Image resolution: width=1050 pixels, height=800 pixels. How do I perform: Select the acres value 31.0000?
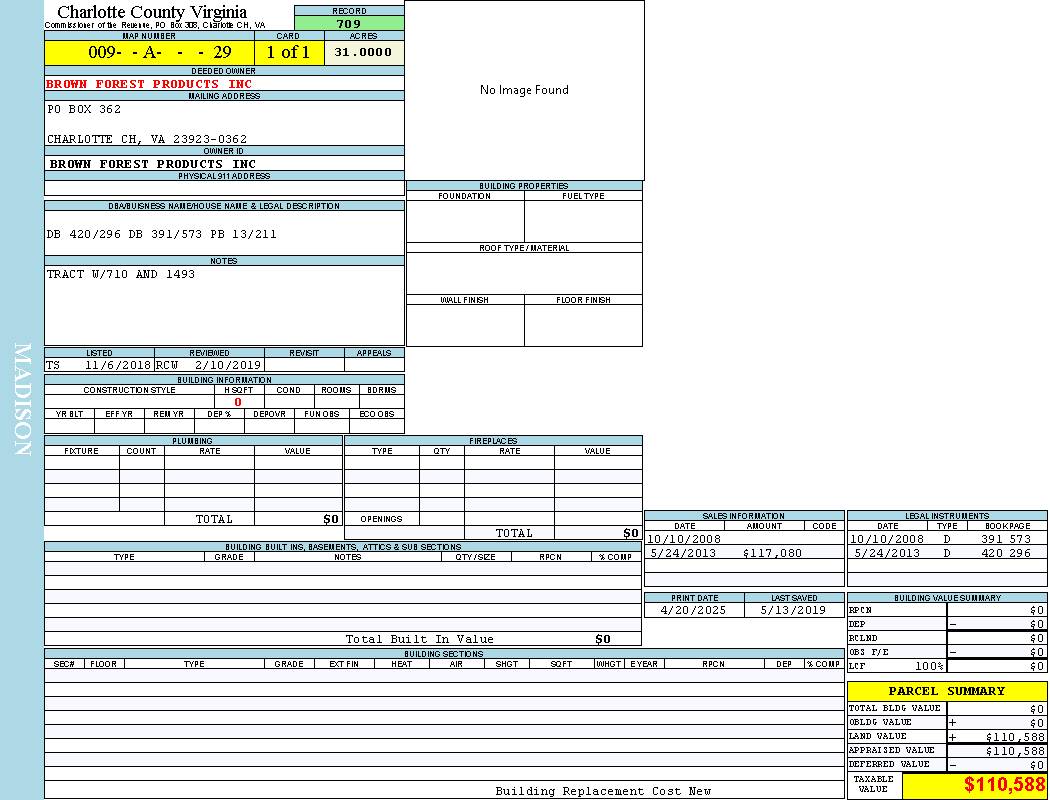[363, 52]
